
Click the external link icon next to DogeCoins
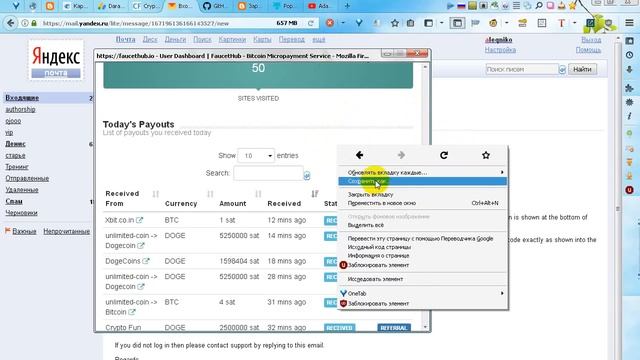click(146, 261)
